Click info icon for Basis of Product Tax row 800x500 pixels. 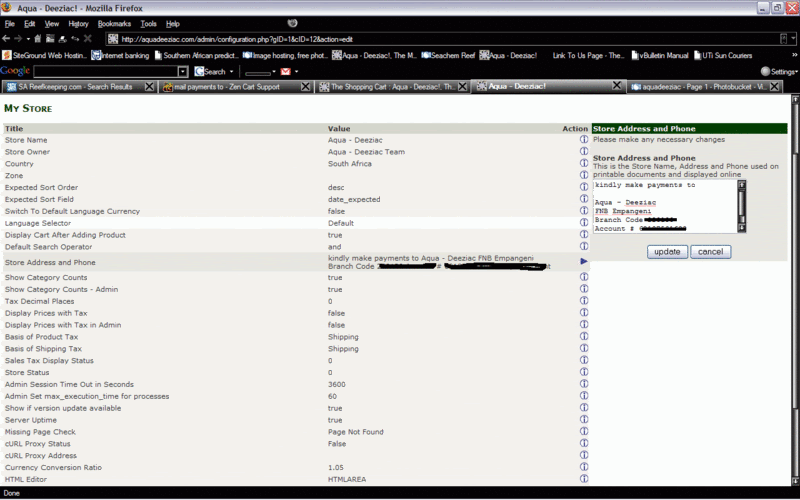[584, 336]
